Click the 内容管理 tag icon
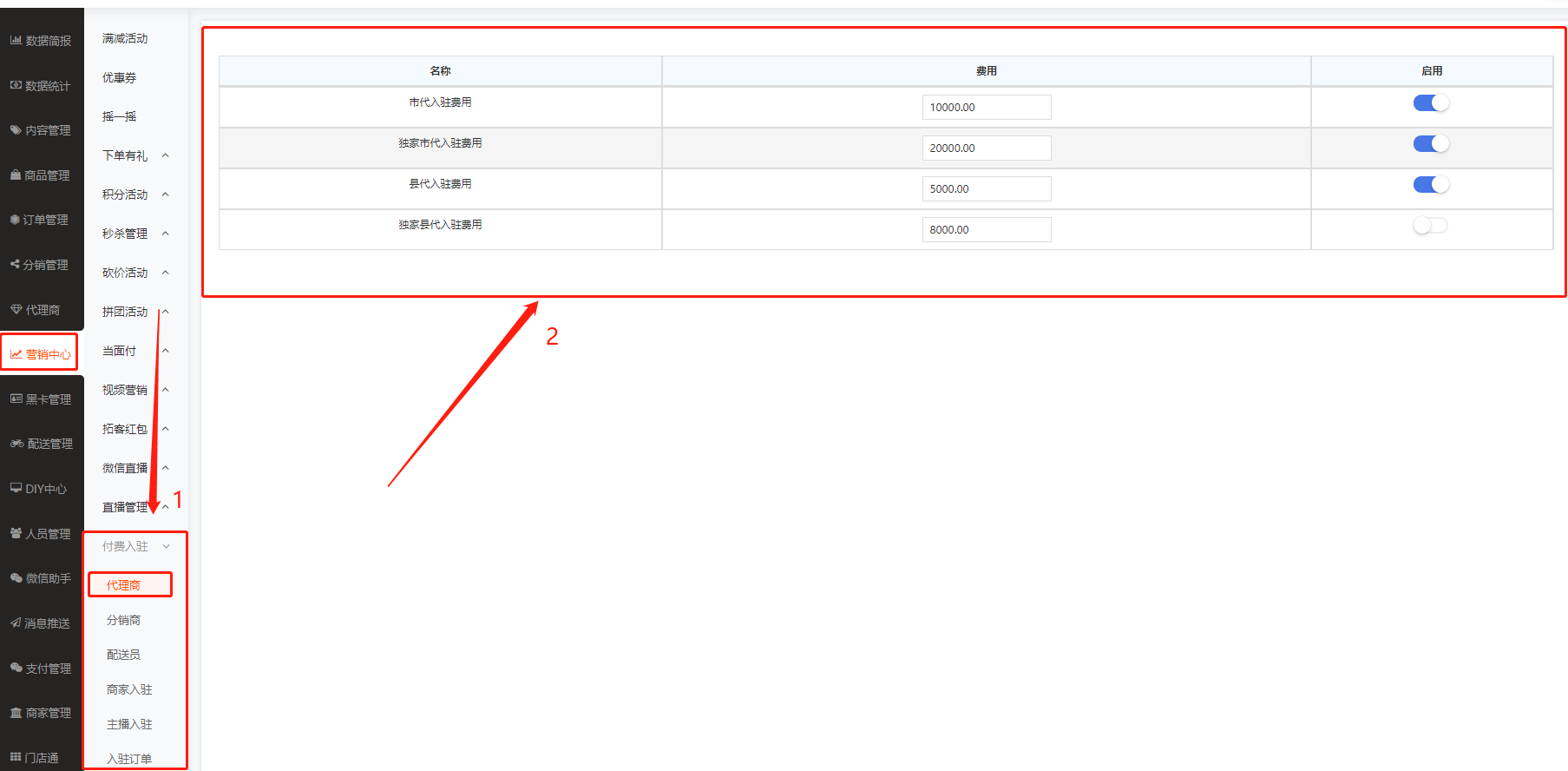Viewport: 1568px width, 771px height. tap(16, 130)
